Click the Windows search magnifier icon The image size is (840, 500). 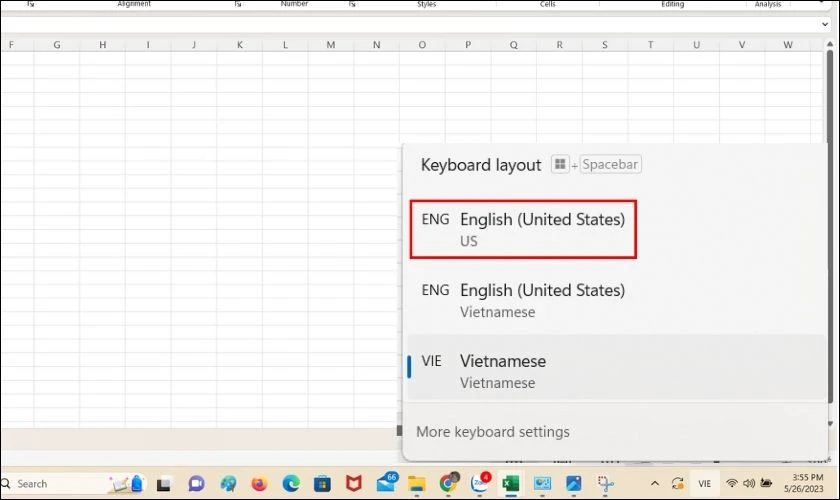tap(6, 484)
